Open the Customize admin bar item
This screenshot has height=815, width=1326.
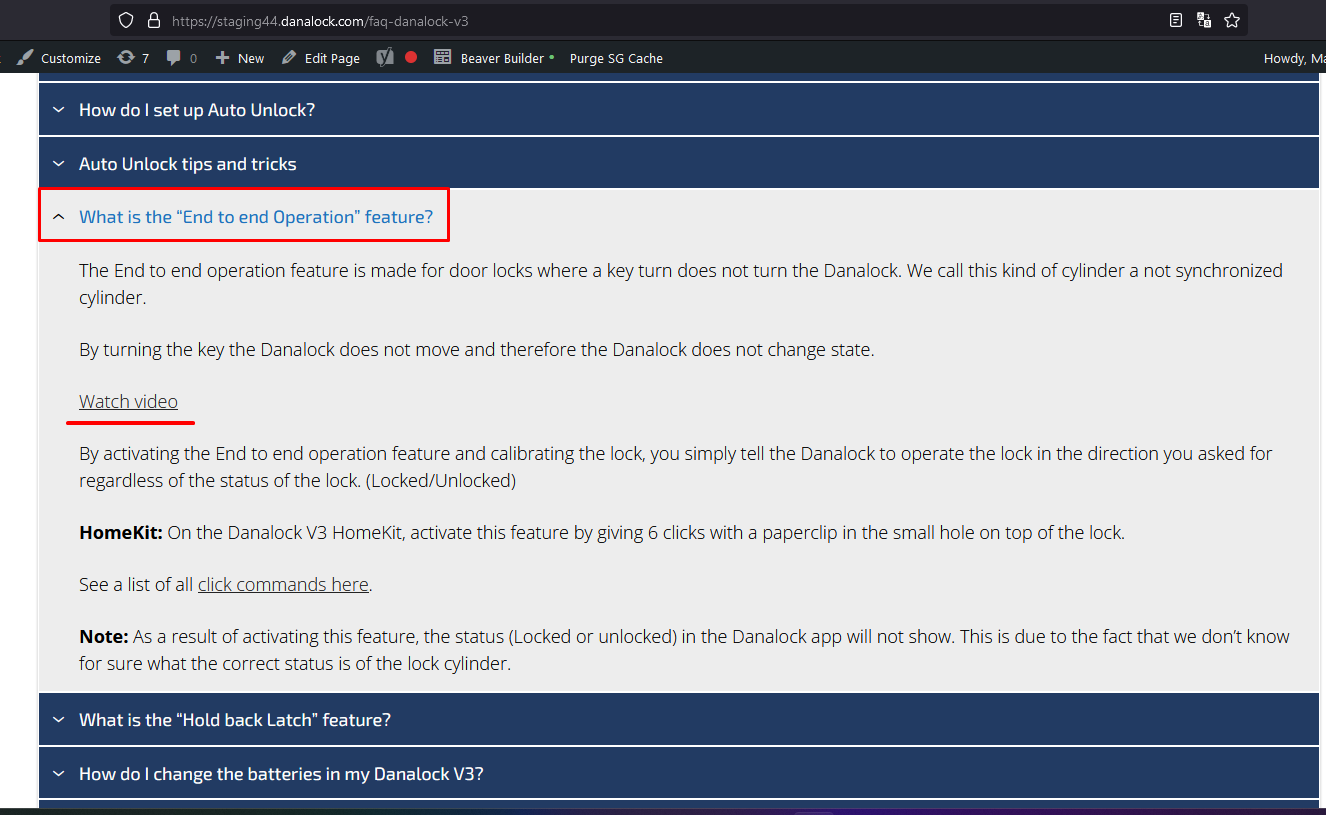click(59, 58)
